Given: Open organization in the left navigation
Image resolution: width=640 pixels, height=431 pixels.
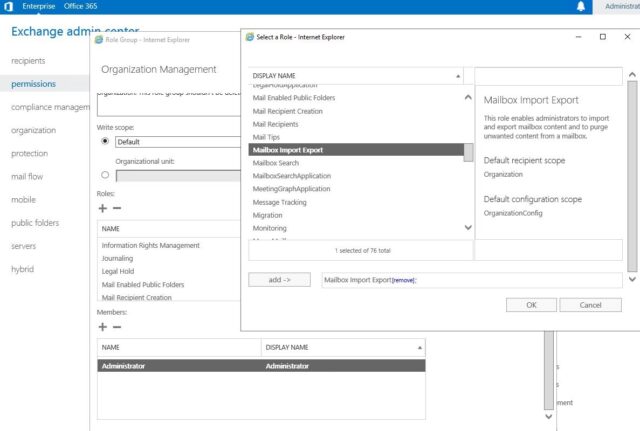Looking at the screenshot, I should pyautogui.click(x=33, y=130).
